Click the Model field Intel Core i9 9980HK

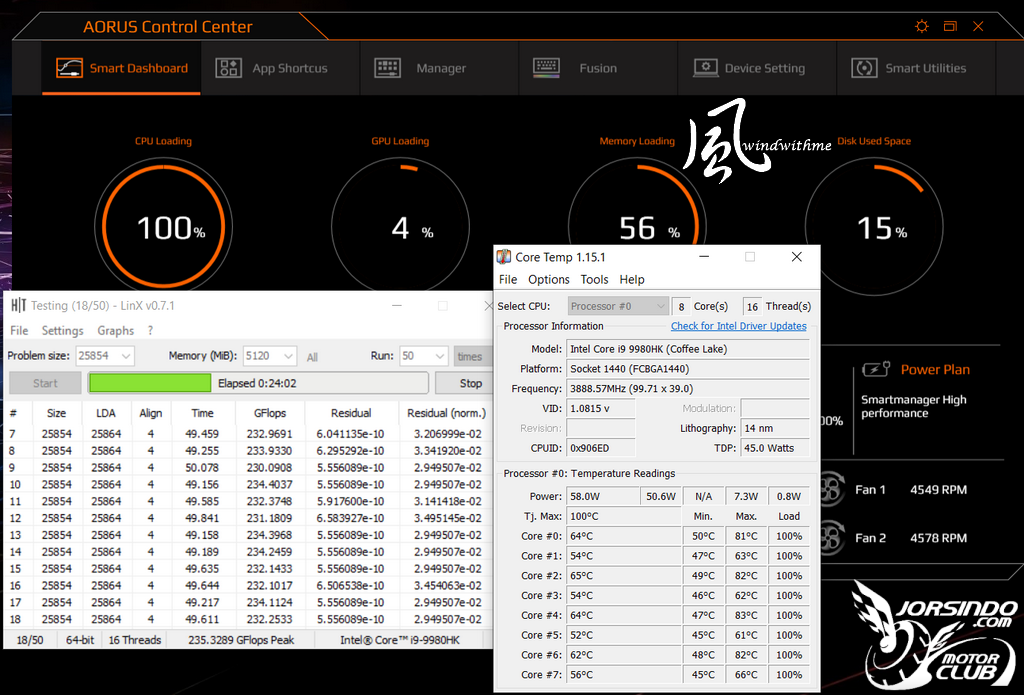688,349
